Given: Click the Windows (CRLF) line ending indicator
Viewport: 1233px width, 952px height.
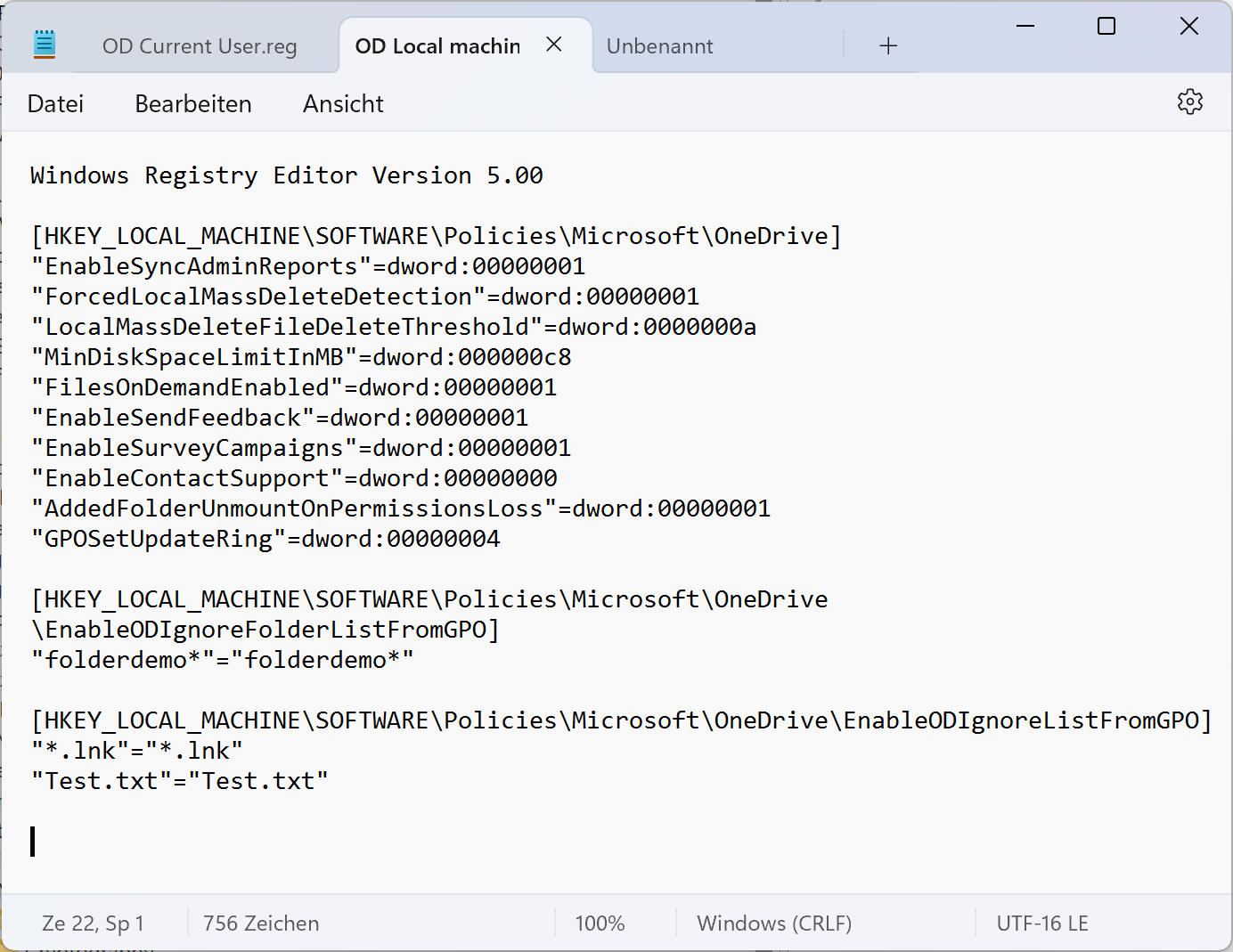Looking at the screenshot, I should 774,924.
